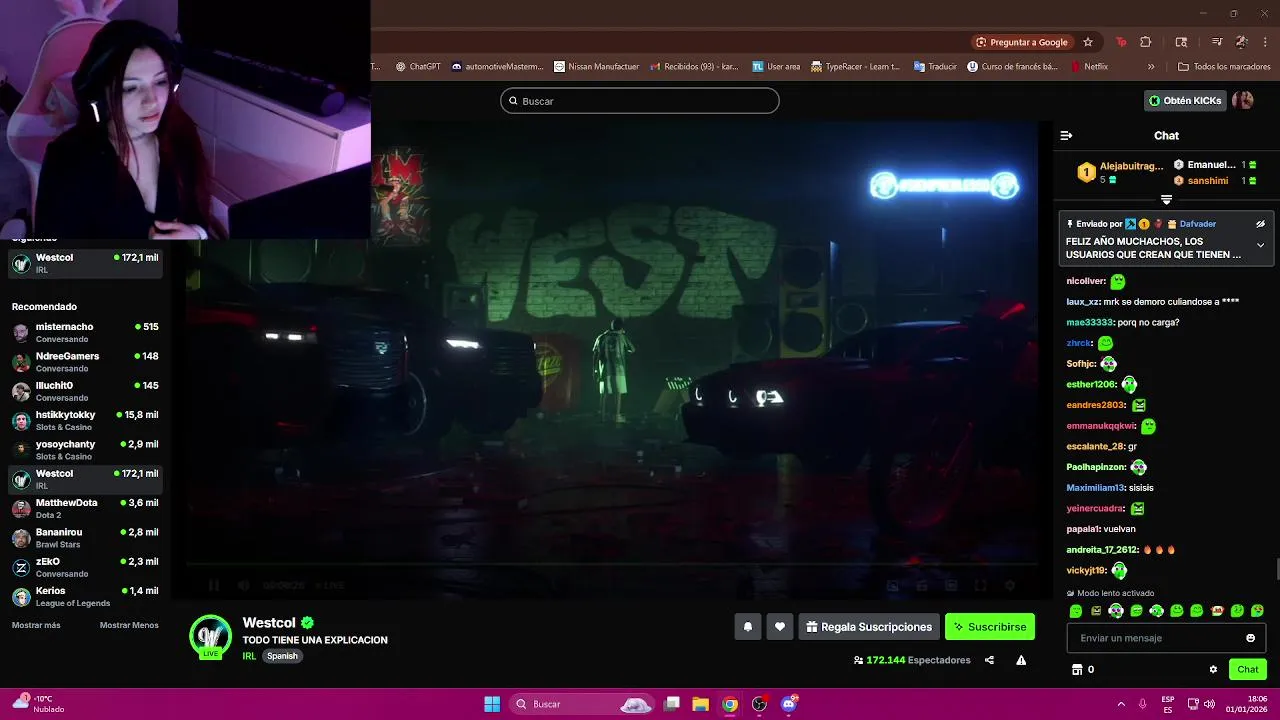Open zEKO channel in sidebar
This screenshot has height=720, width=1280.
coord(85,567)
